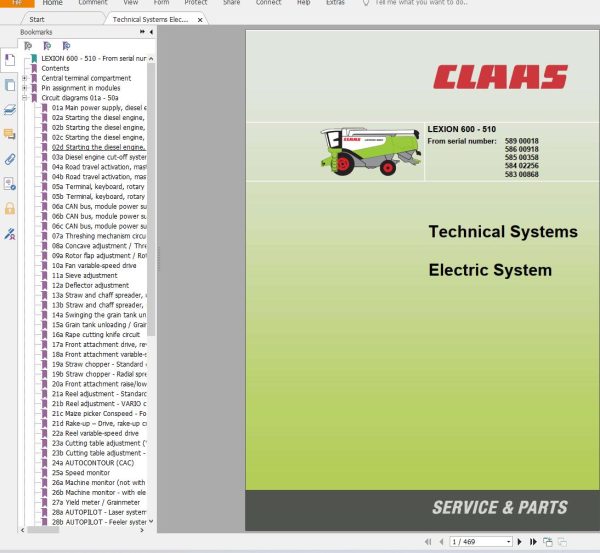Open the Pages thumbnails panel icon
This screenshot has width=600, height=553.
[x=10, y=85]
